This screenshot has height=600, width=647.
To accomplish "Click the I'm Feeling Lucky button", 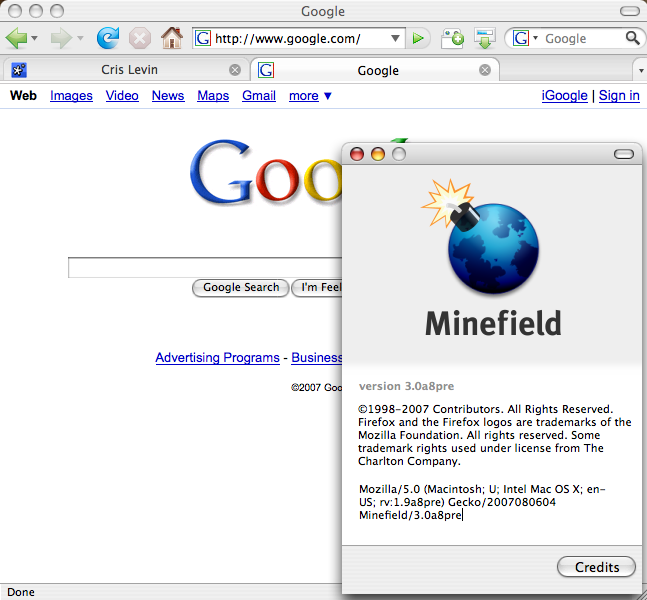I will [317, 287].
